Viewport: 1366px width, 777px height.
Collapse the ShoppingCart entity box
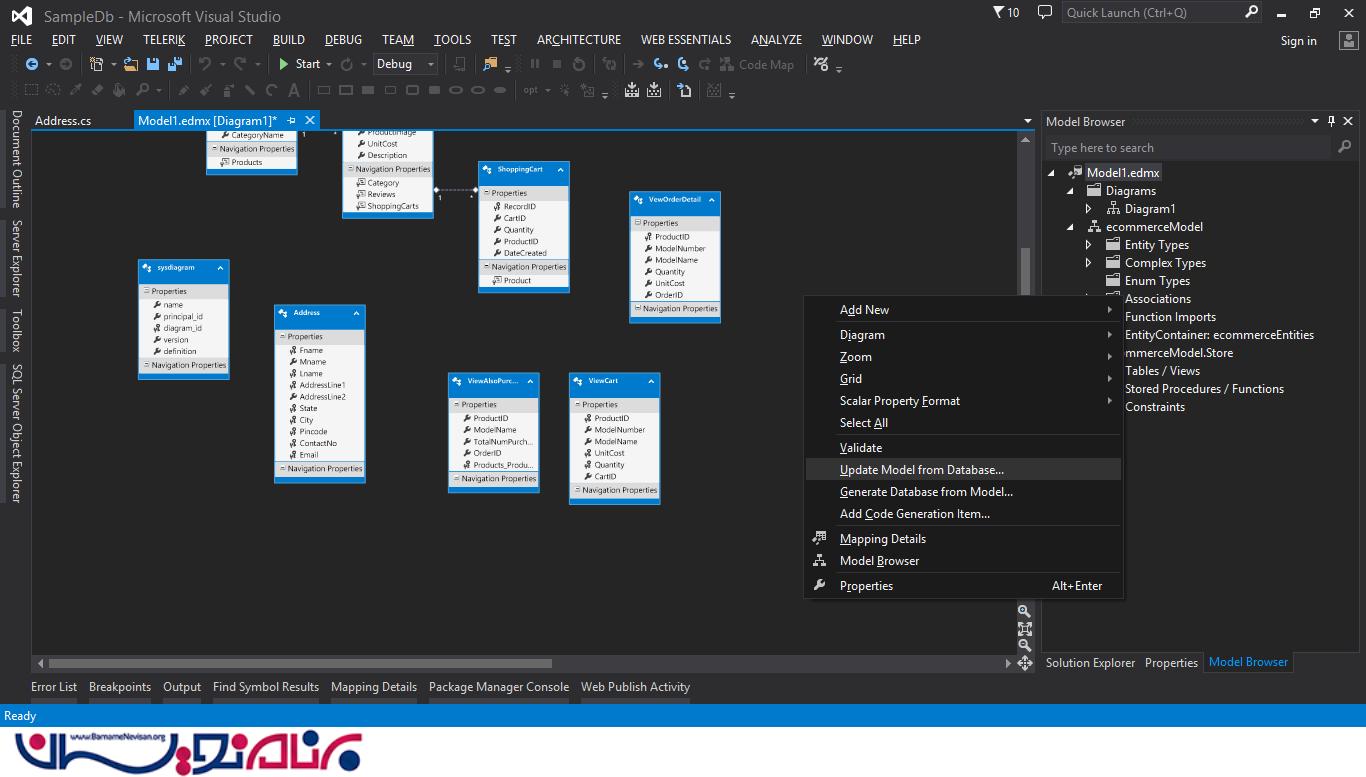560,170
